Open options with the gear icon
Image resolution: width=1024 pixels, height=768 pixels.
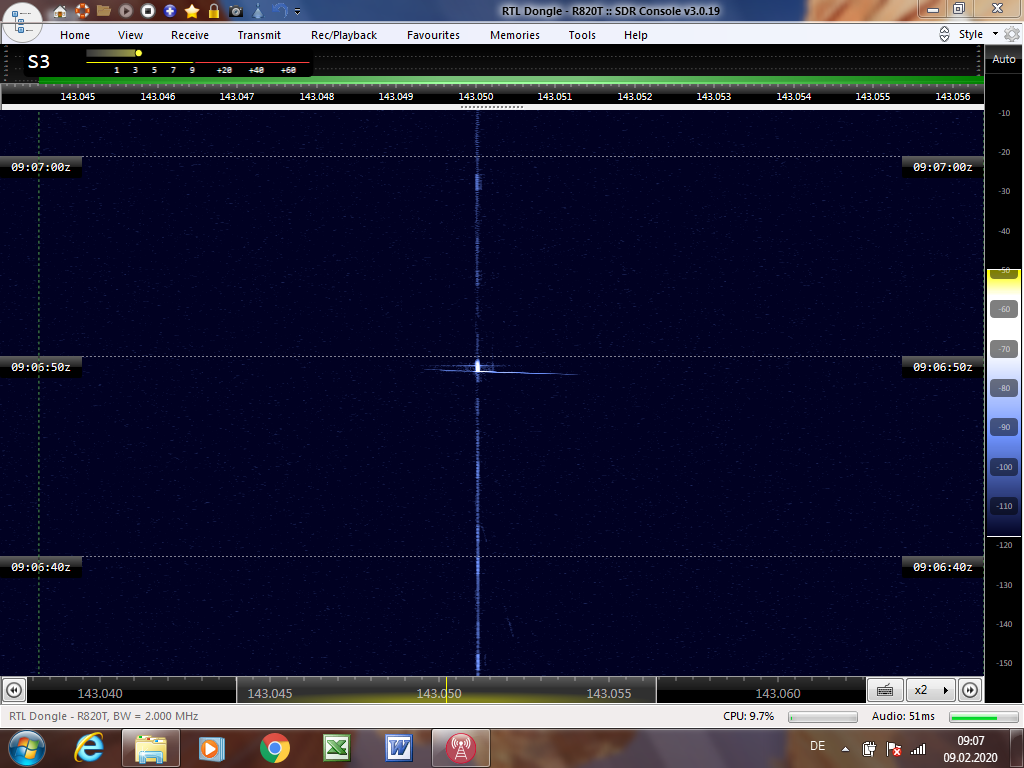(1012, 35)
